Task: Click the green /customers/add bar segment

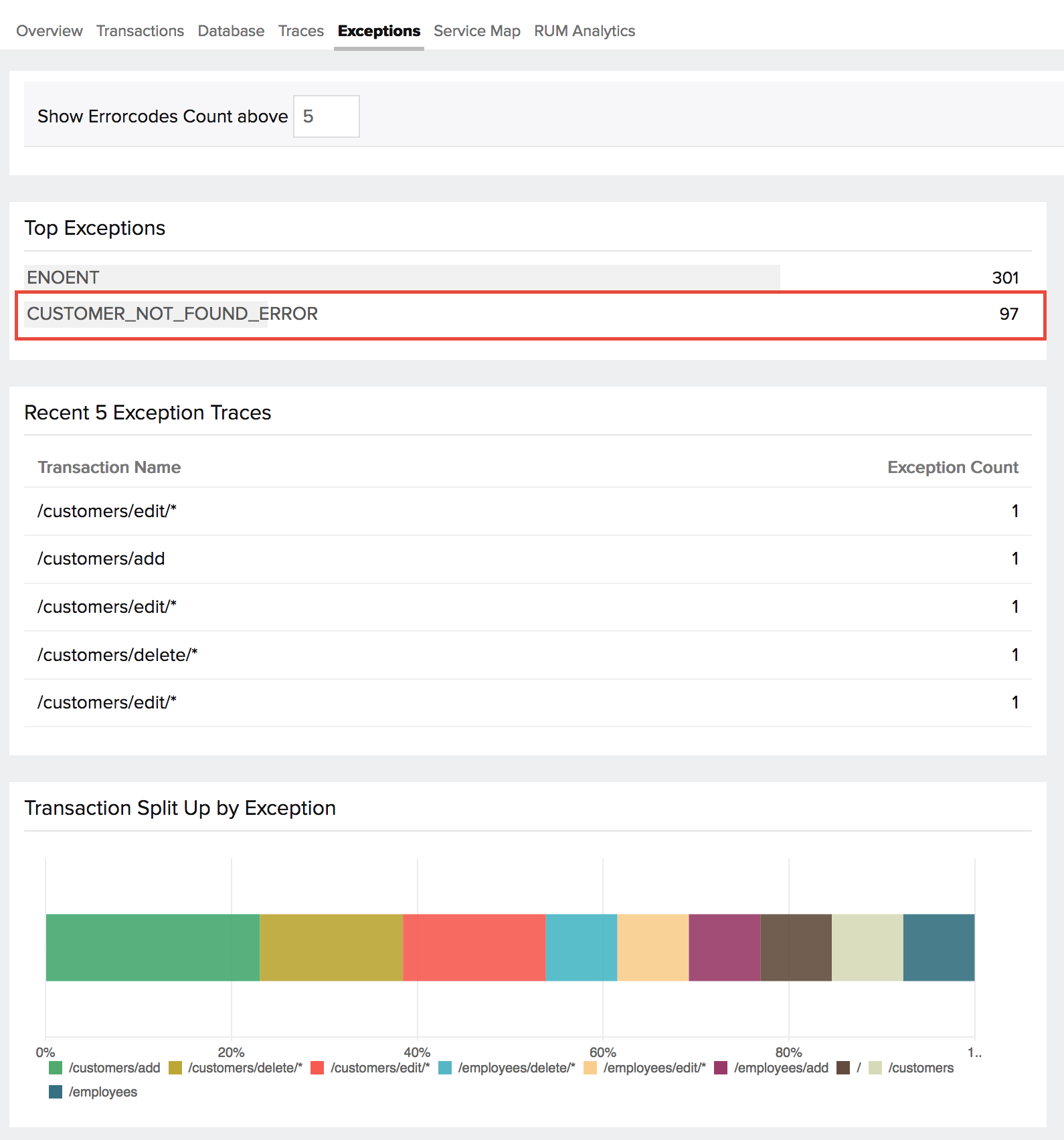Action: 153,947
